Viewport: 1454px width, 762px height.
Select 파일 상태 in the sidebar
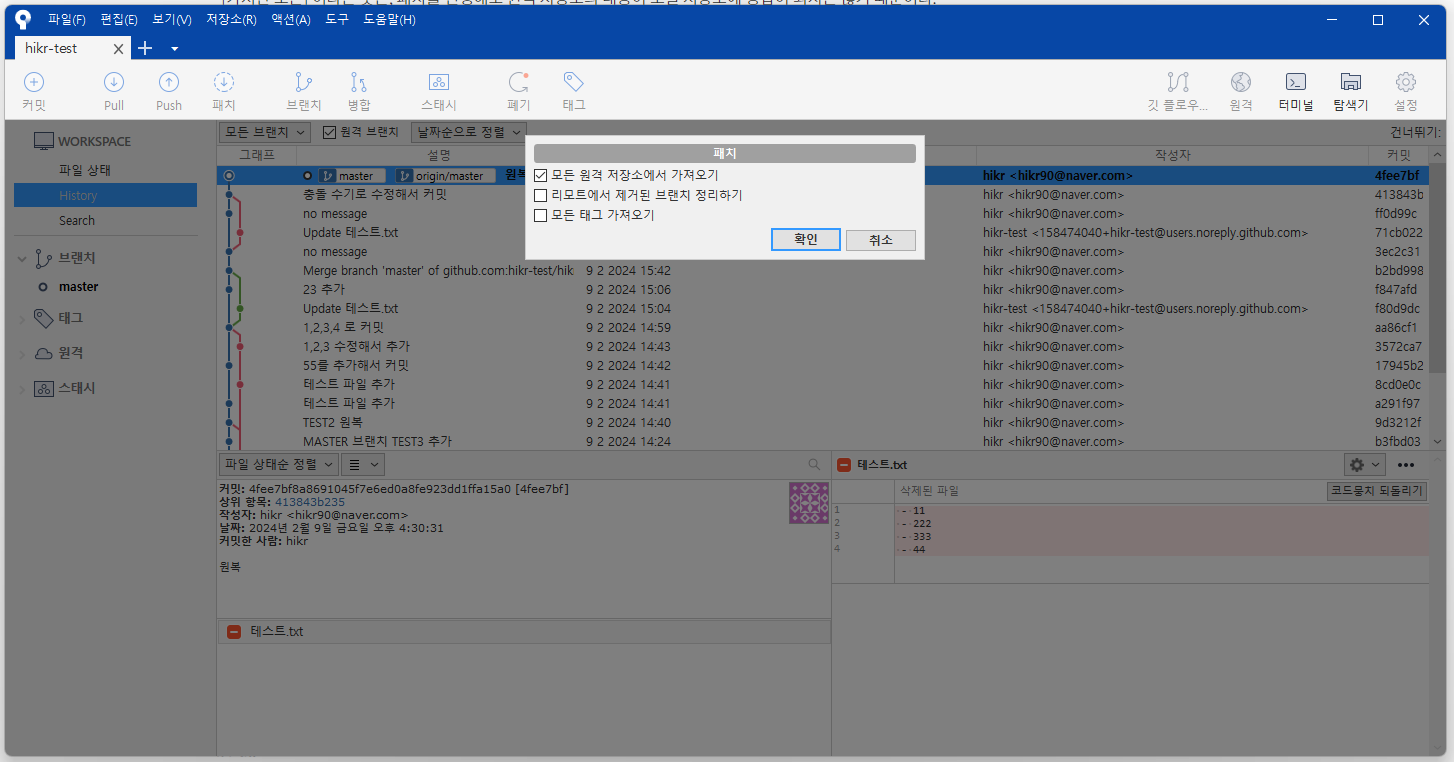point(84,170)
